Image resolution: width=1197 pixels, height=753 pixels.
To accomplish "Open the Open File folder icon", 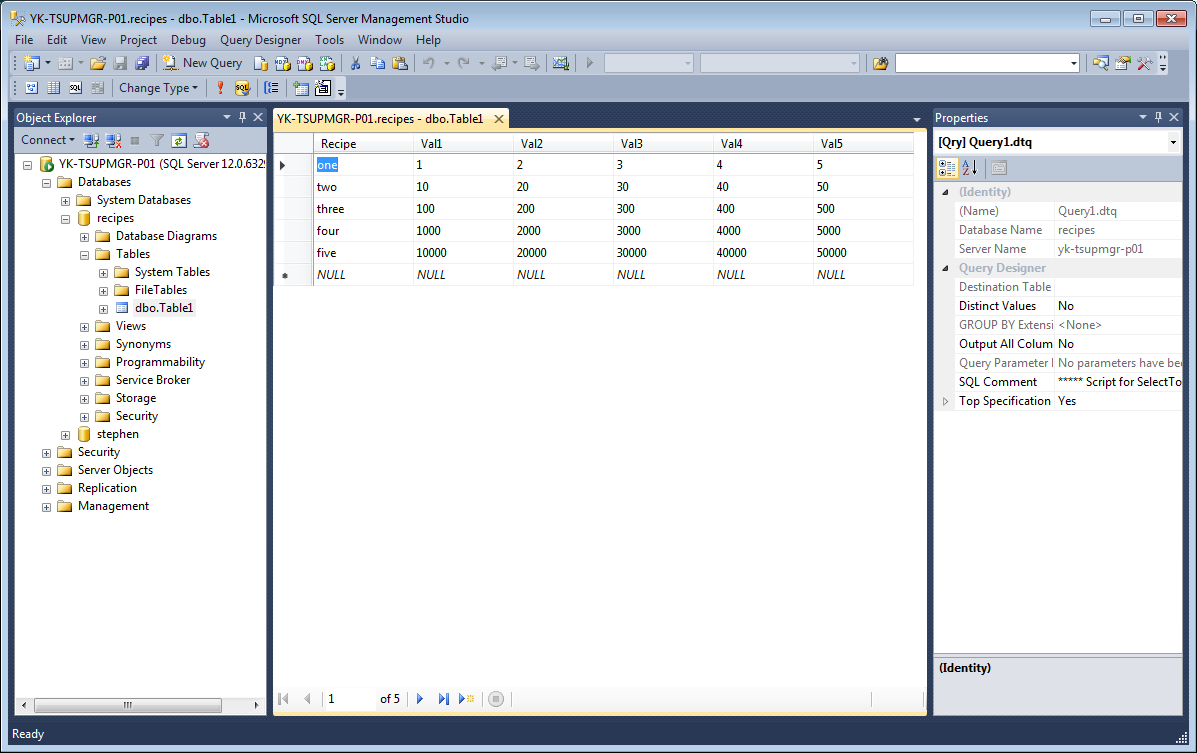I will (x=98, y=63).
